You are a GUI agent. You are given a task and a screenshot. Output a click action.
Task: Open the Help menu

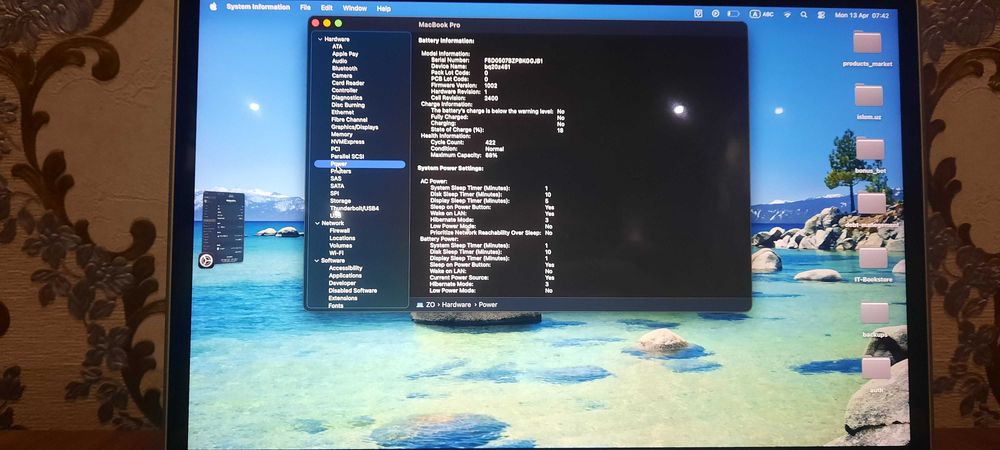click(x=383, y=9)
